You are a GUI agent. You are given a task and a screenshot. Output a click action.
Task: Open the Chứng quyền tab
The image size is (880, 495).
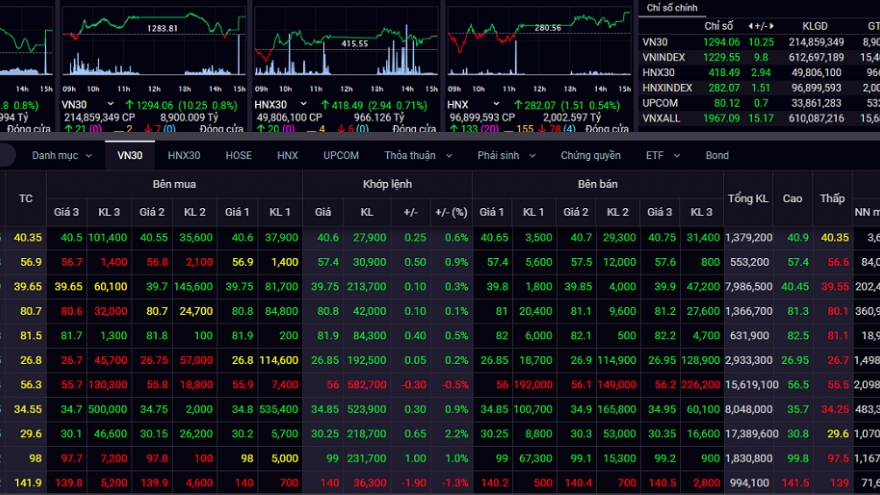(590, 155)
